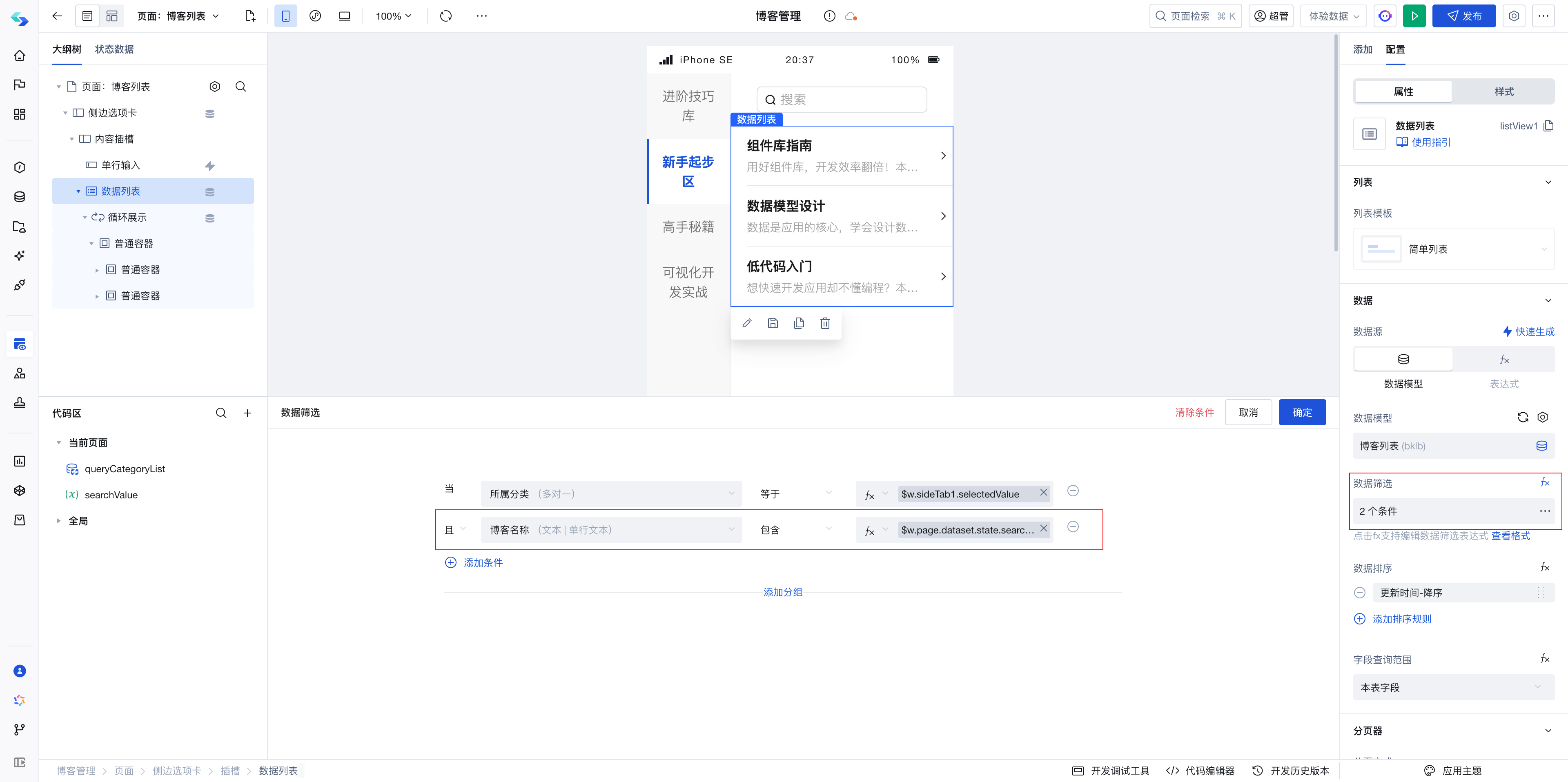Click the 取消 button
This screenshot has width=1568, height=782.
click(1248, 413)
